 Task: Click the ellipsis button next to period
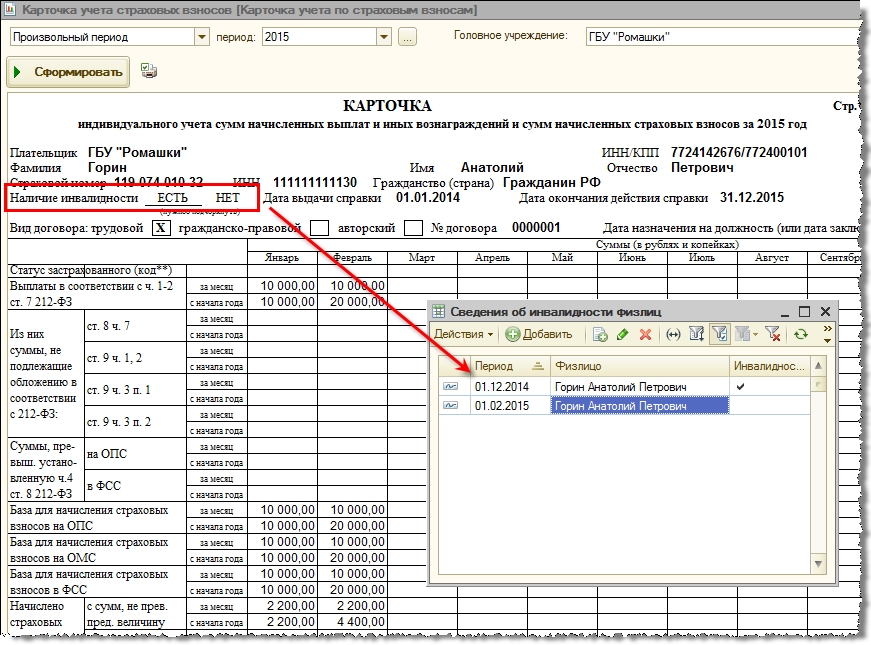pos(407,37)
